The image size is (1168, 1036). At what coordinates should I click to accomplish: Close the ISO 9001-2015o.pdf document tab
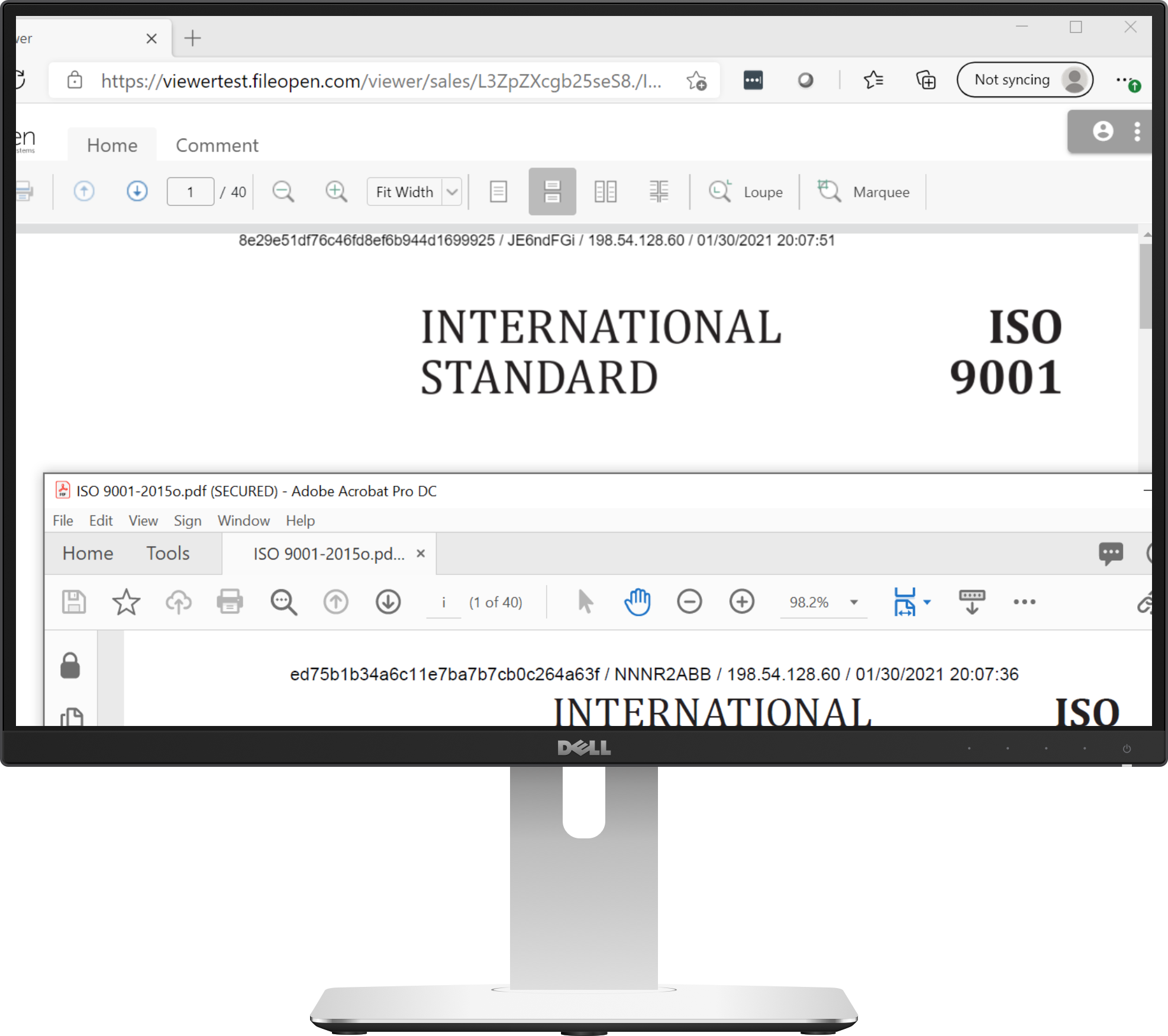pos(421,554)
